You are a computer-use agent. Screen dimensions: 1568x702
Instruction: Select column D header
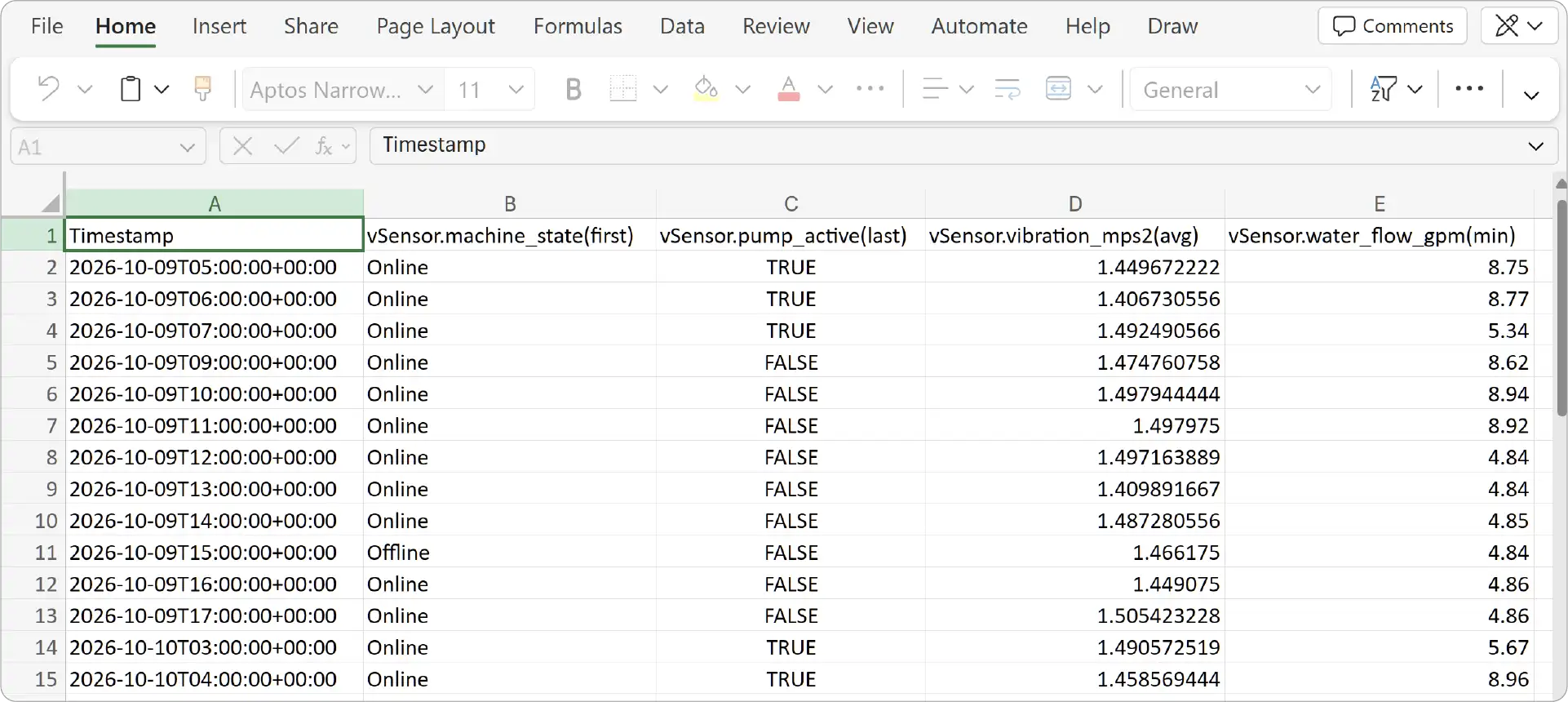click(x=1075, y=203)
